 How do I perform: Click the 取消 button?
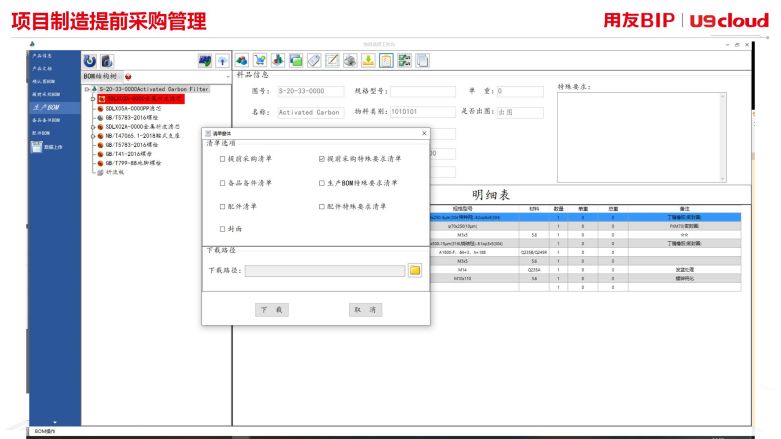pos(365,310)
